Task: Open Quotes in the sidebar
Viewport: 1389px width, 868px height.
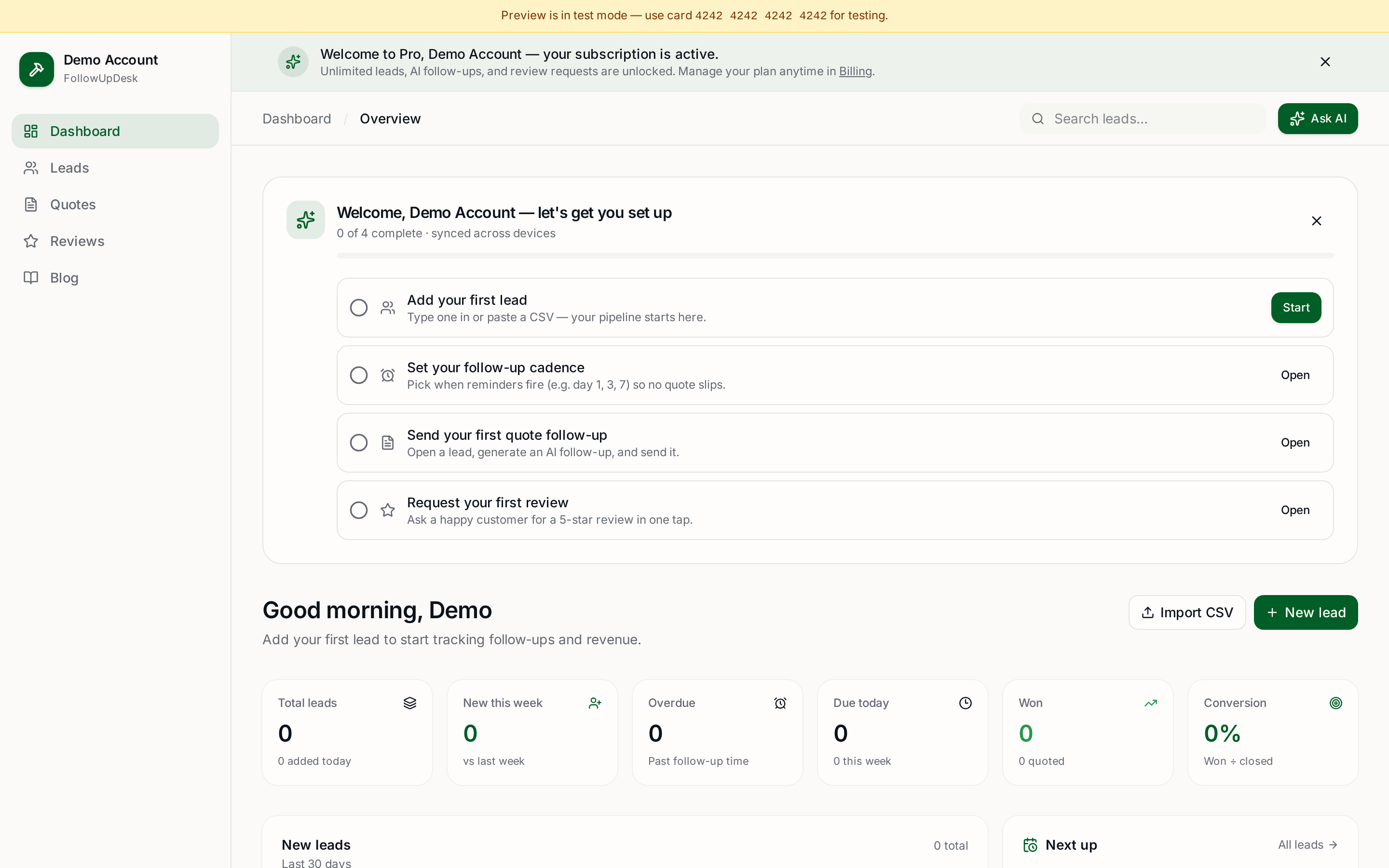Action: (115, 204)
